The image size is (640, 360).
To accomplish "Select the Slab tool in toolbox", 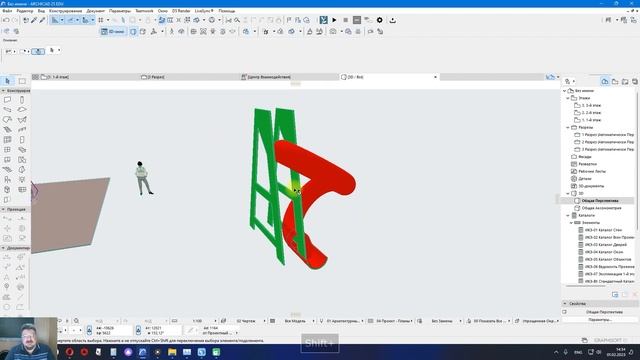I will click(x=22, y=109).
